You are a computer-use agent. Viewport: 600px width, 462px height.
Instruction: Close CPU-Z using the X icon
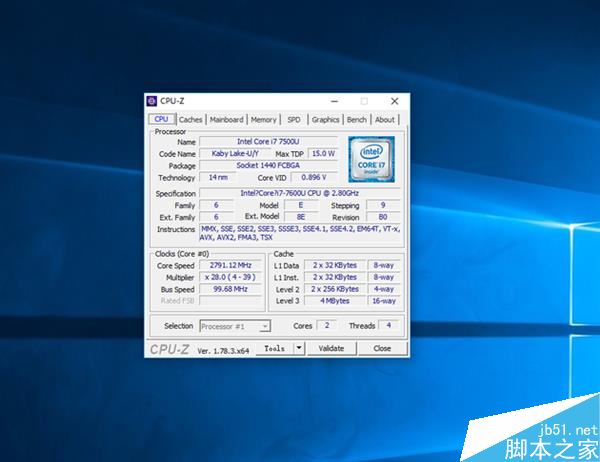395,101
